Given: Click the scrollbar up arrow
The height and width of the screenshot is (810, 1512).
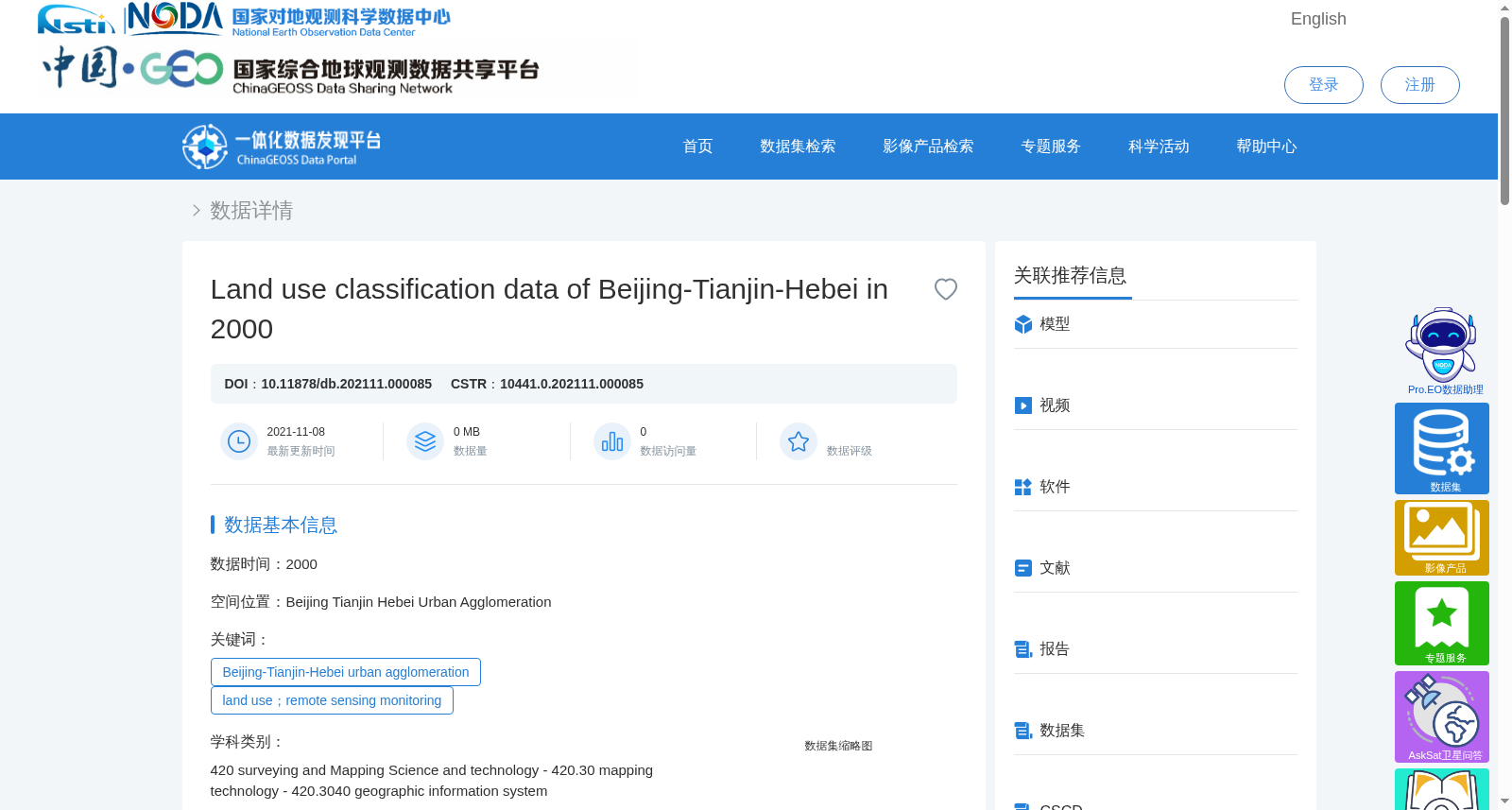Looking at the screenshot, I should pos(1504,8).
